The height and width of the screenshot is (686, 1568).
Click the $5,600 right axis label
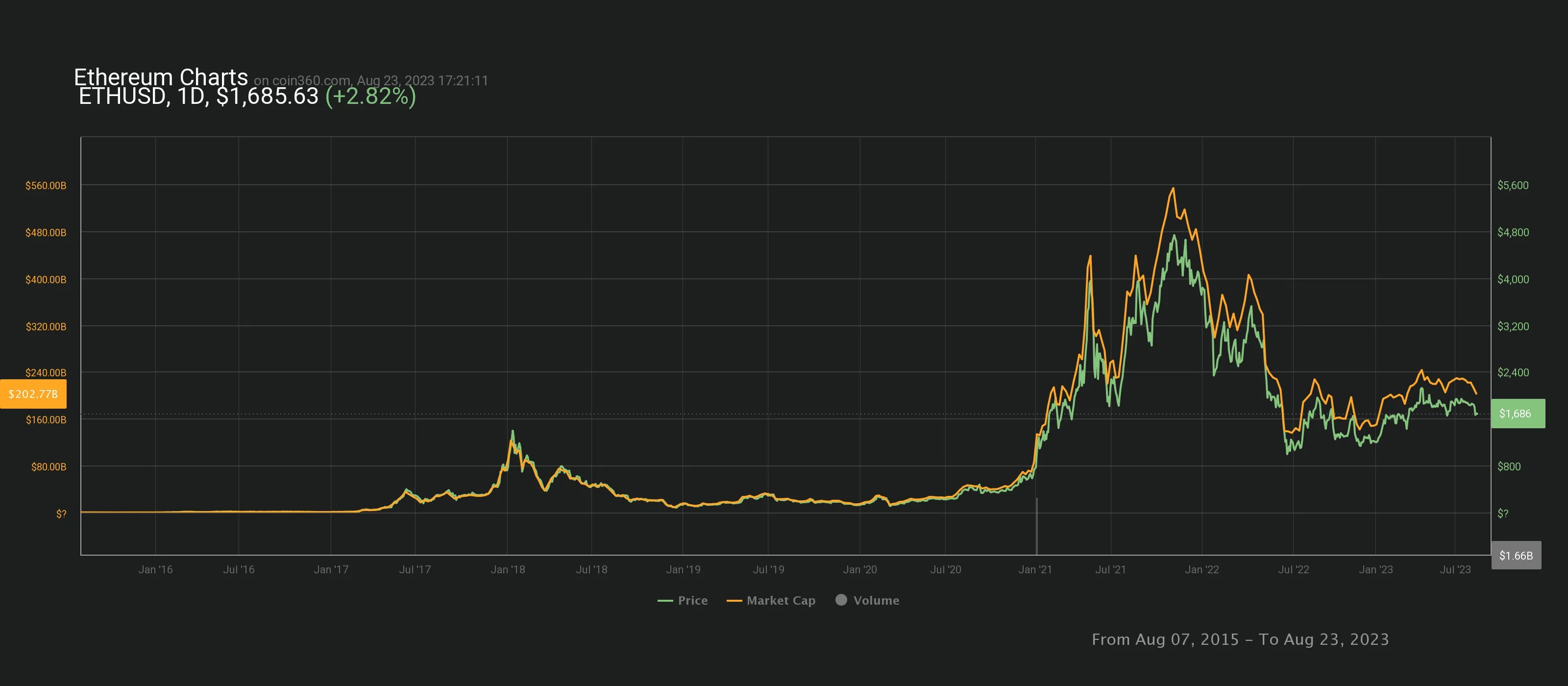(1513, 185)
